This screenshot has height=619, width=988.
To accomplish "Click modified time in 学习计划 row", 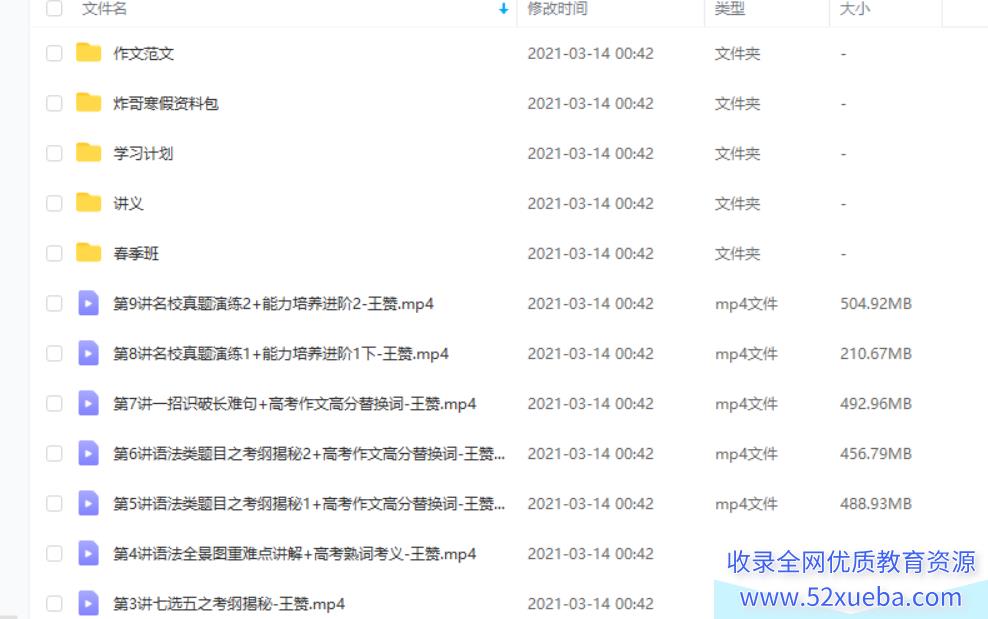I will click(x=590, y=153).
